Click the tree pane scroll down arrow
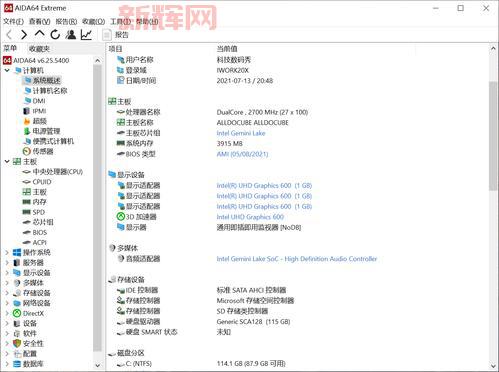 point(97,365)
